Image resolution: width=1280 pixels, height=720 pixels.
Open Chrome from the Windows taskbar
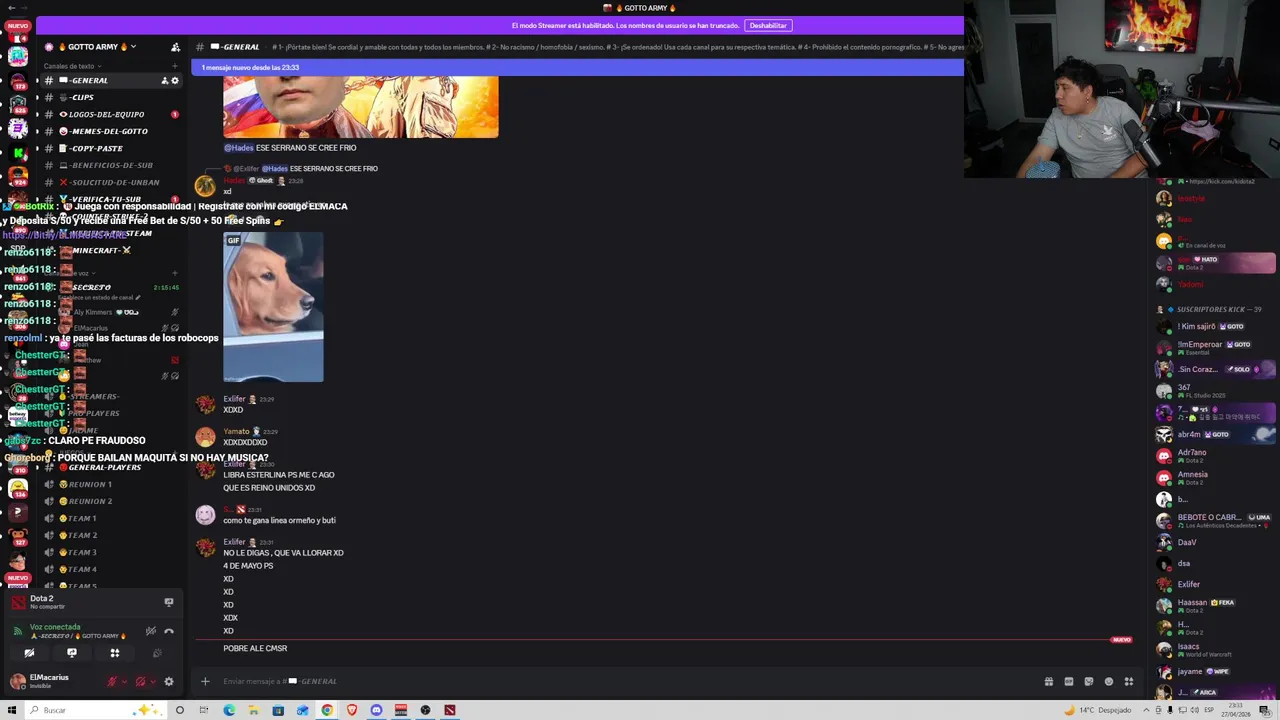(327, 710)
